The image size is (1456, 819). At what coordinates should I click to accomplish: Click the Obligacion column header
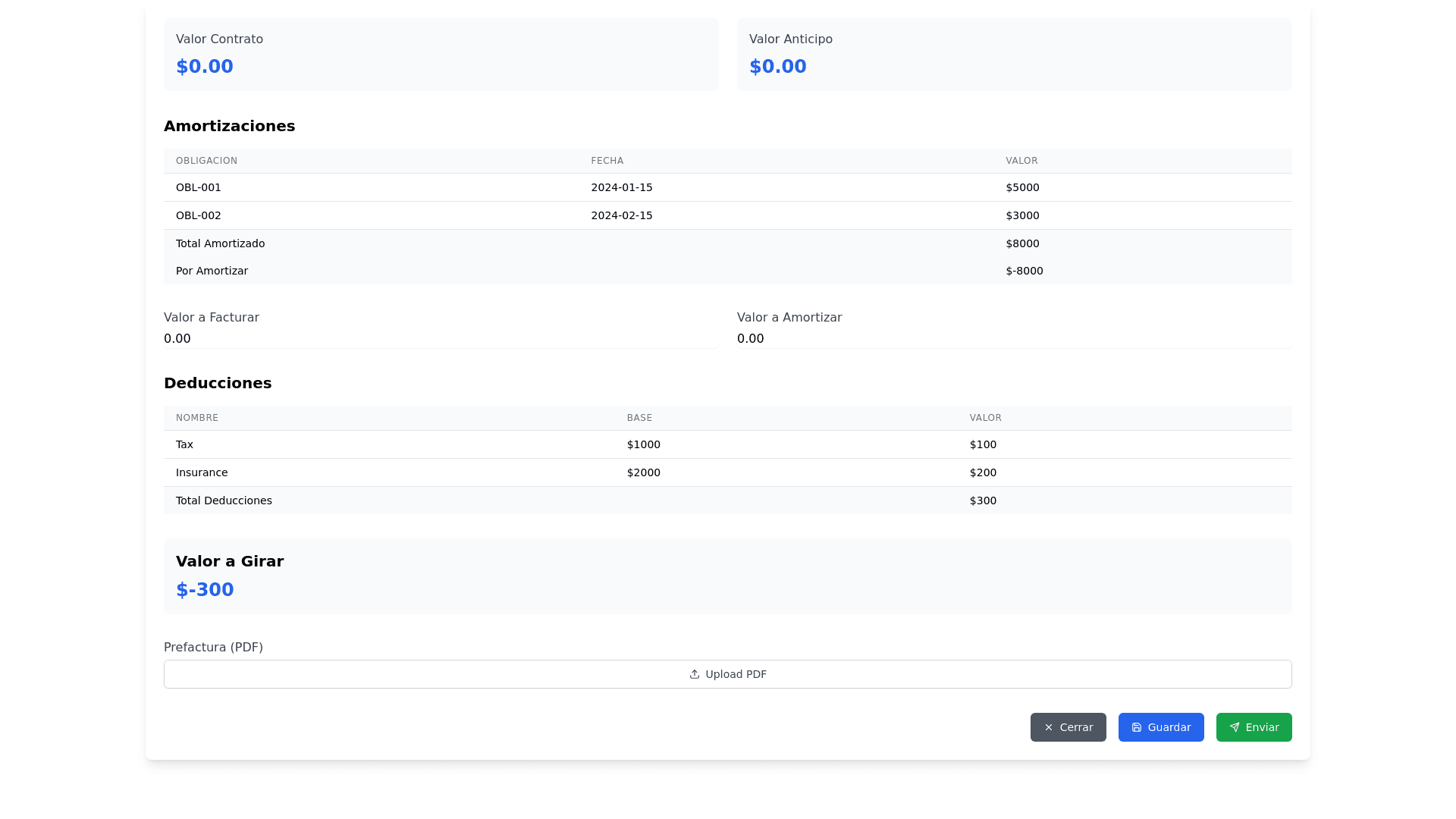click(x=207, y=161)
